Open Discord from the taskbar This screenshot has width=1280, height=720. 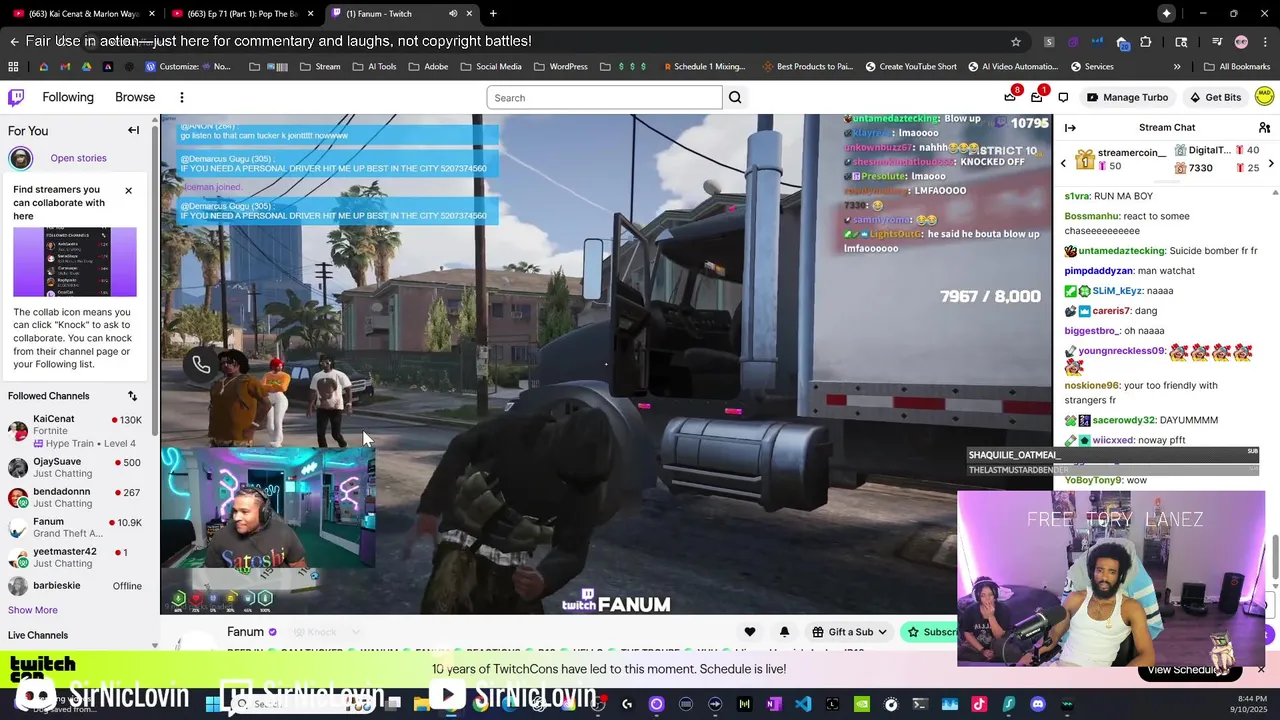tap(1038, 704)
